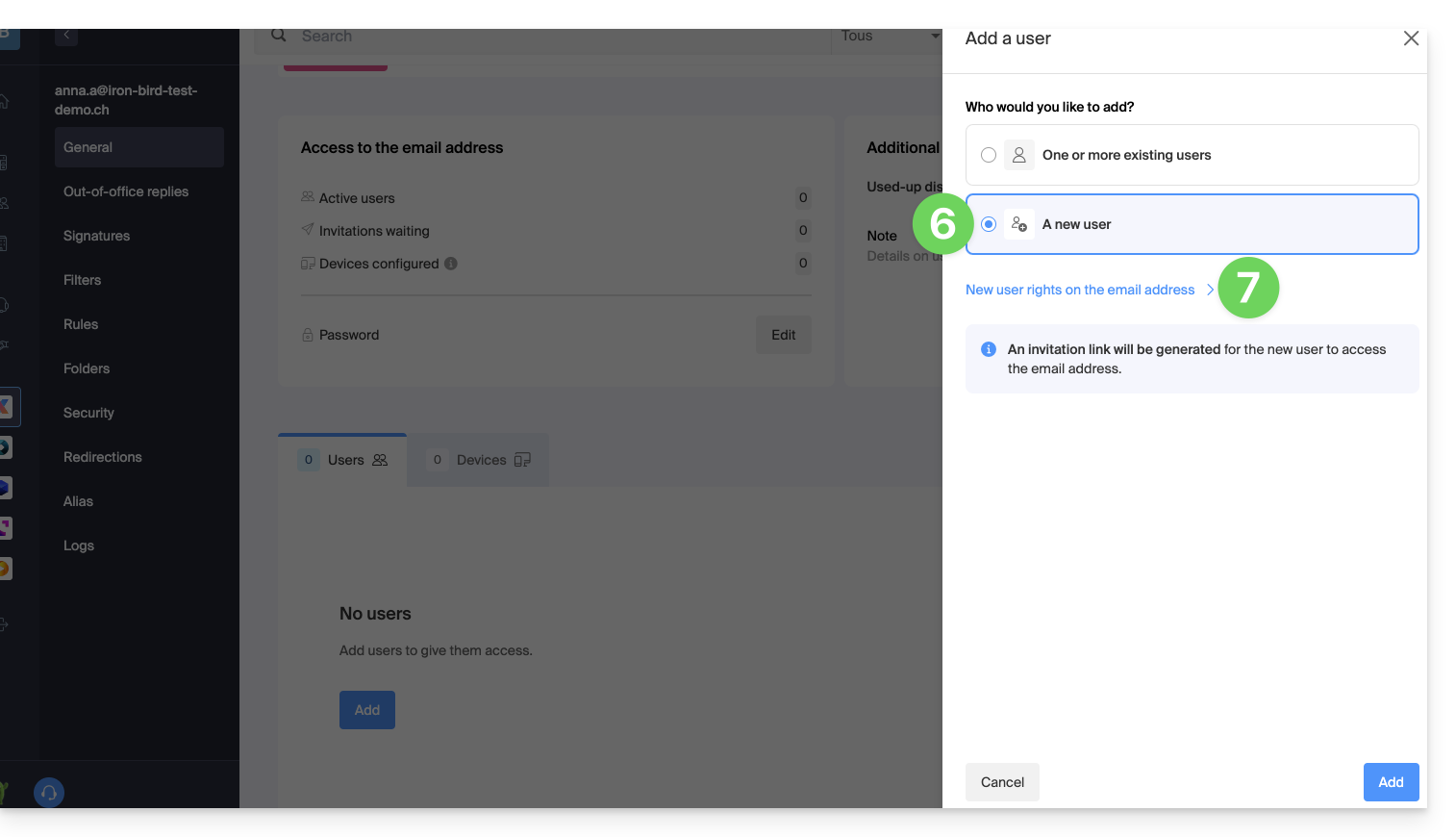Click Edit next to Password
This screenshot has height=837, width=1456.
783,335
